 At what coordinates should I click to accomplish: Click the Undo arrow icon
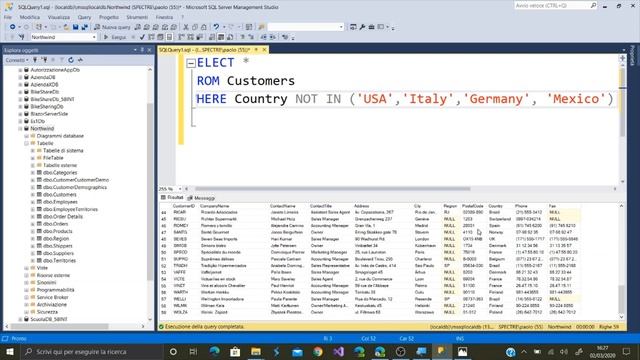pos(216,27)
